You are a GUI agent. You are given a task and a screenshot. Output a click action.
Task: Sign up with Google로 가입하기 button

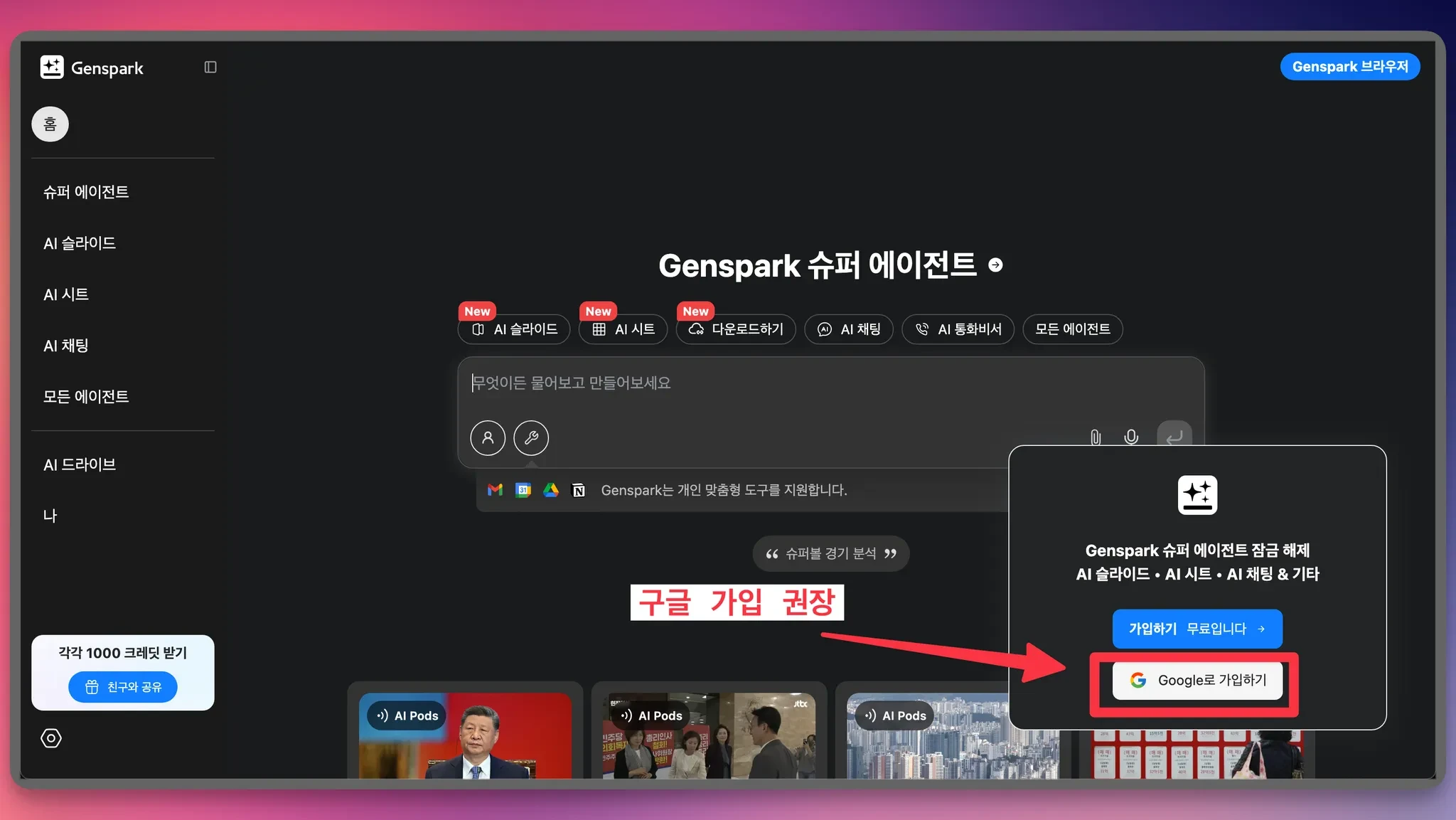tap(1197, 681)
